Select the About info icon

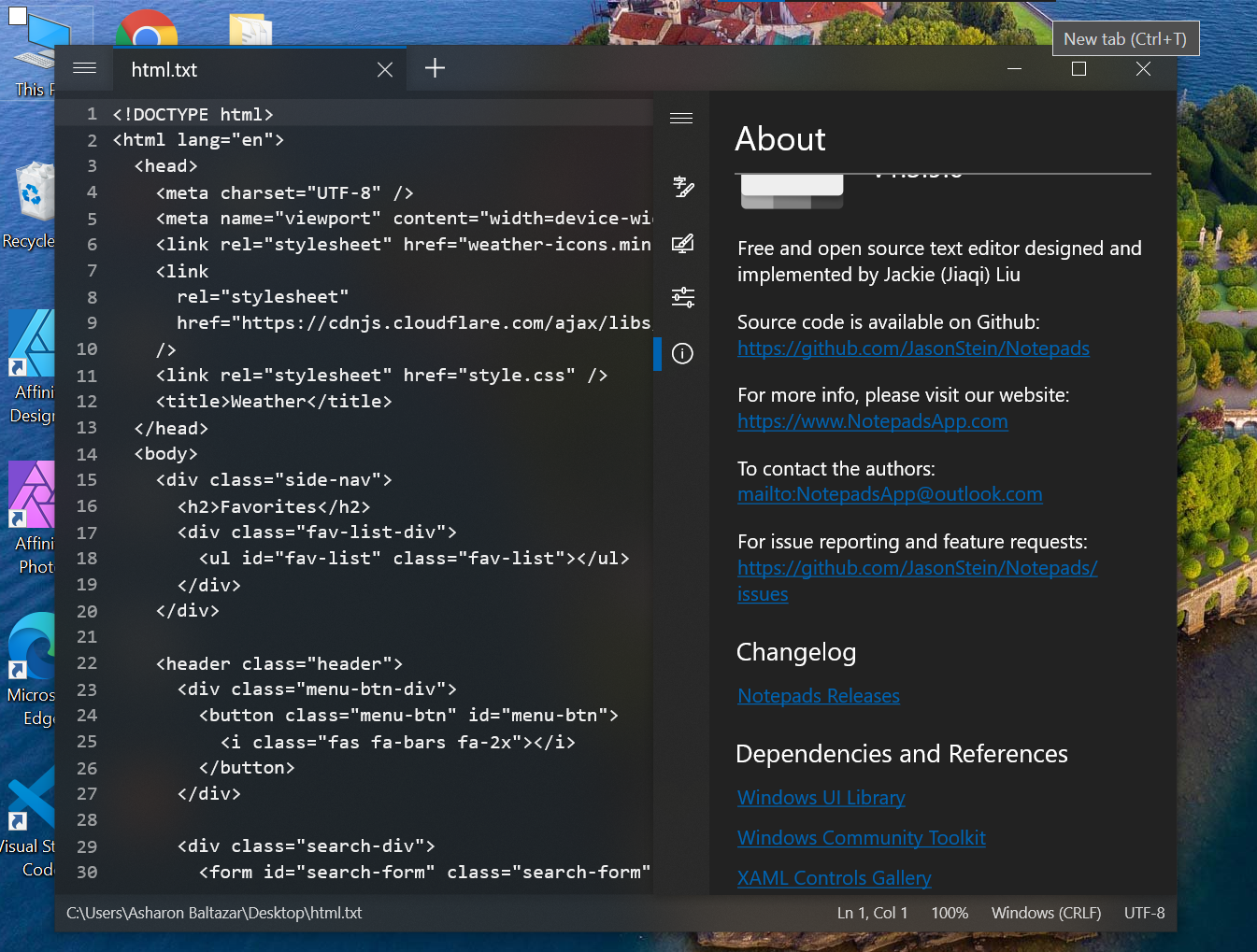pyautogui.click(x=683, y=353)
